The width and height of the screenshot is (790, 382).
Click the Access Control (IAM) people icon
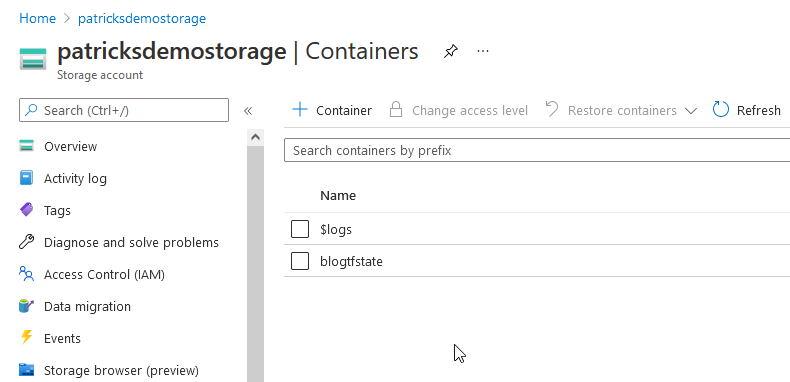(26, 274)
